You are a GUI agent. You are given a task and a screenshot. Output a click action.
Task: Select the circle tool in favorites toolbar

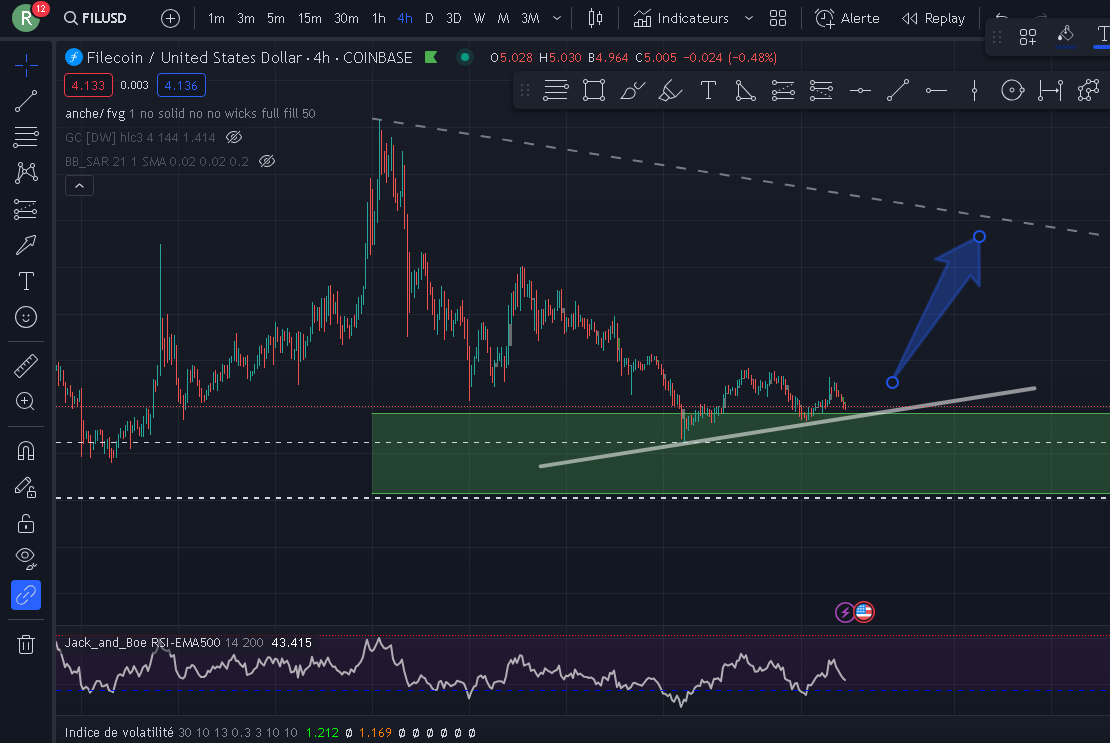1013,91
